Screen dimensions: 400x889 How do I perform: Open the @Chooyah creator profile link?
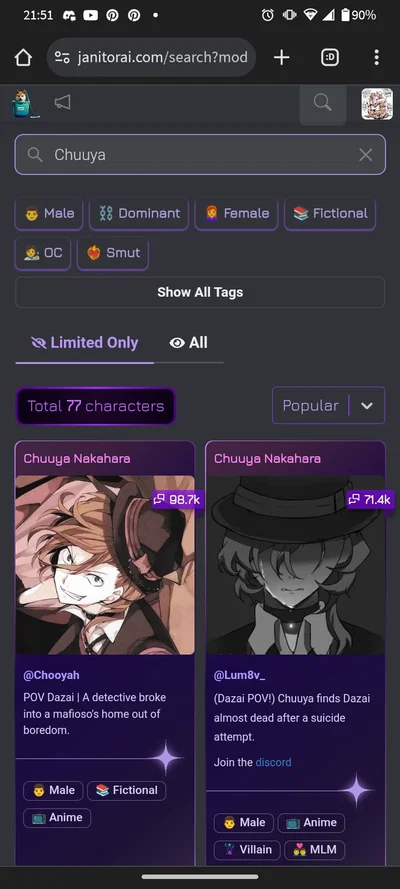(x=52, y=675)
